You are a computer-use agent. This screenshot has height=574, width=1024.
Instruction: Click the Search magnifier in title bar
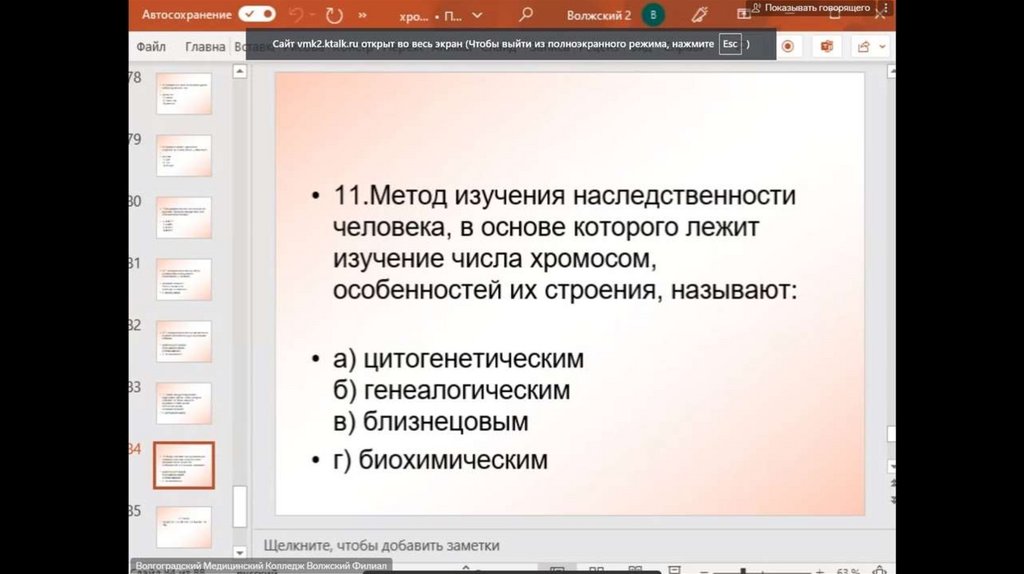[526, 16]
